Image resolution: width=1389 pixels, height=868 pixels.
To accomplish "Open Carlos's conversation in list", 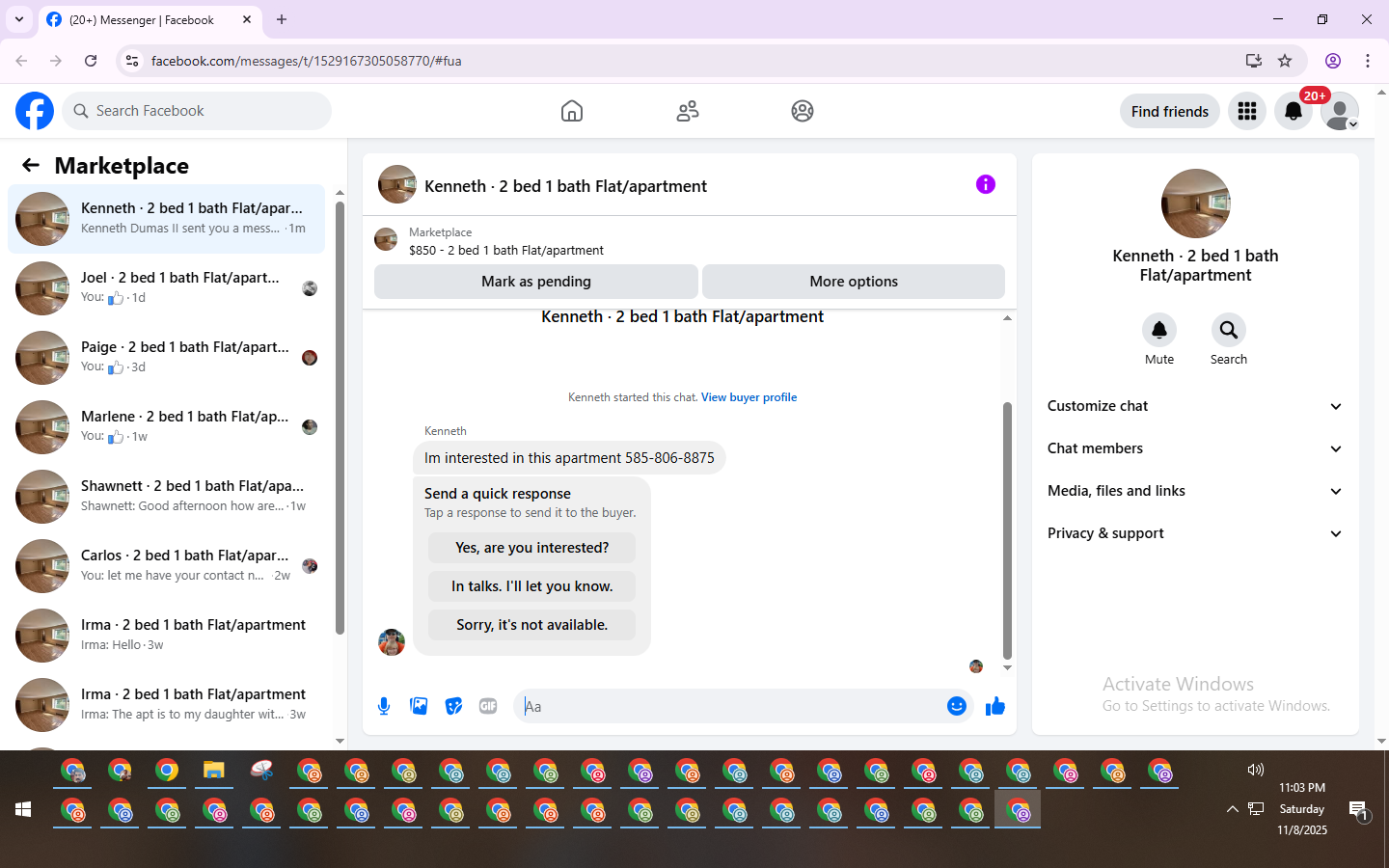I will point(167,566).
